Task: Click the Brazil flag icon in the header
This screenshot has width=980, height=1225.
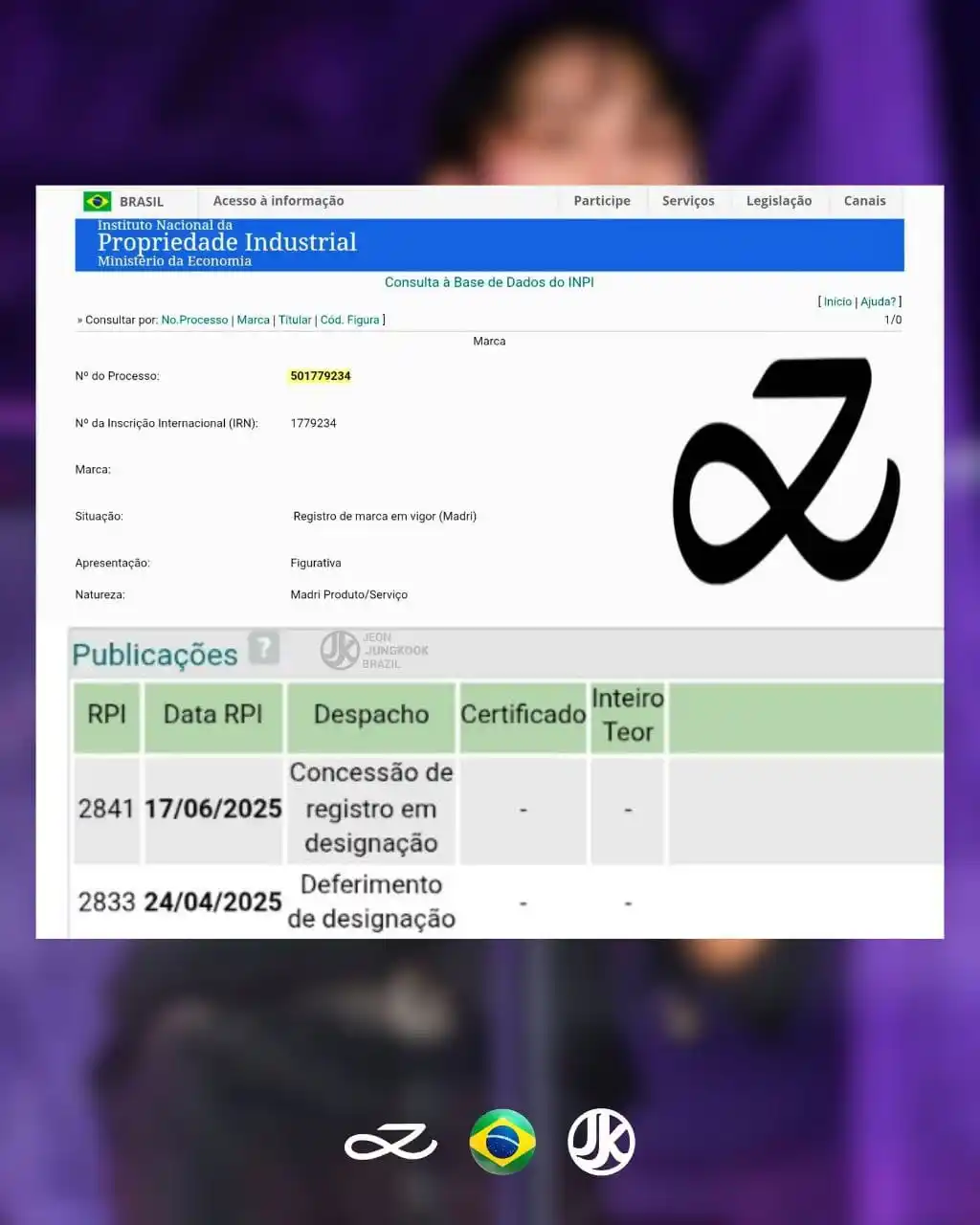Action: tap(97, 201)
